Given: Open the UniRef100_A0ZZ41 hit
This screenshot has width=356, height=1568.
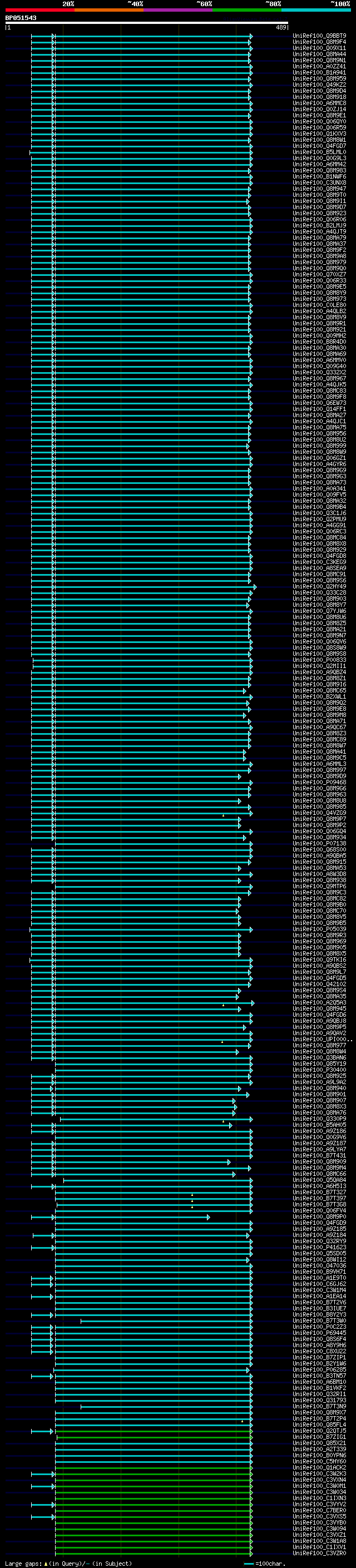Looking at the screenshot, I should 319,66.
